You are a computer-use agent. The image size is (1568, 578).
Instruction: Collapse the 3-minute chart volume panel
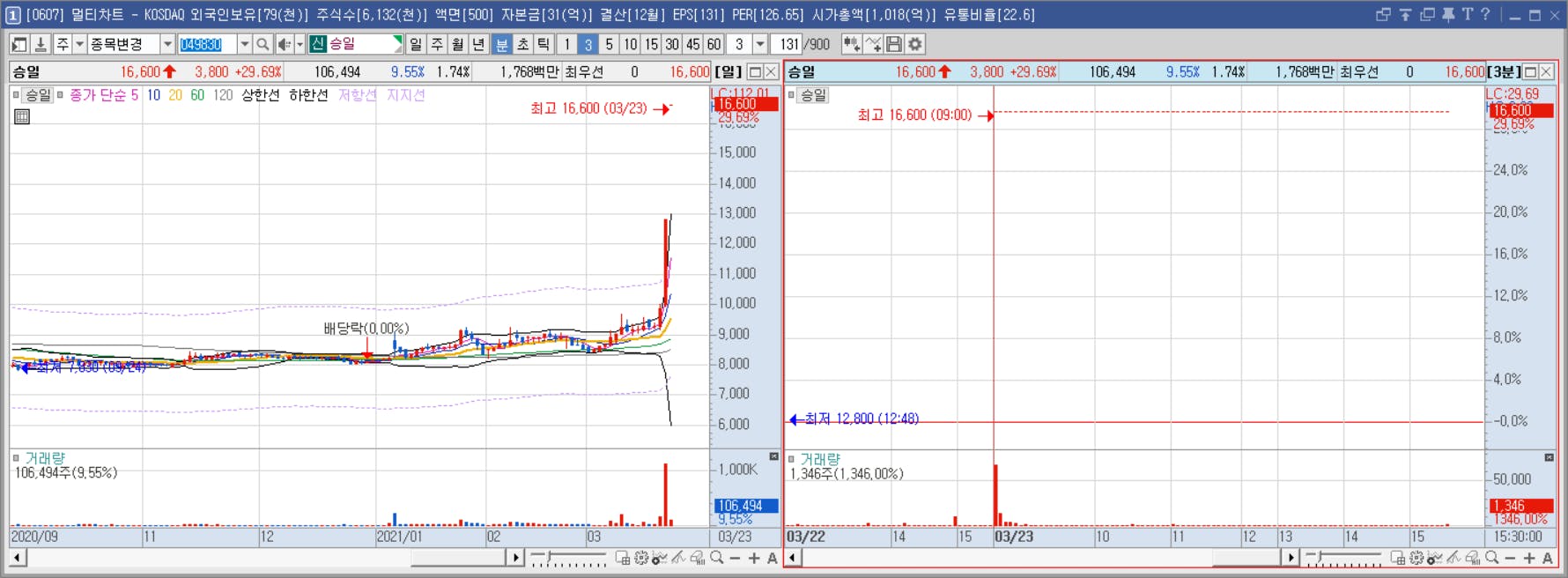pos(1549,457)
